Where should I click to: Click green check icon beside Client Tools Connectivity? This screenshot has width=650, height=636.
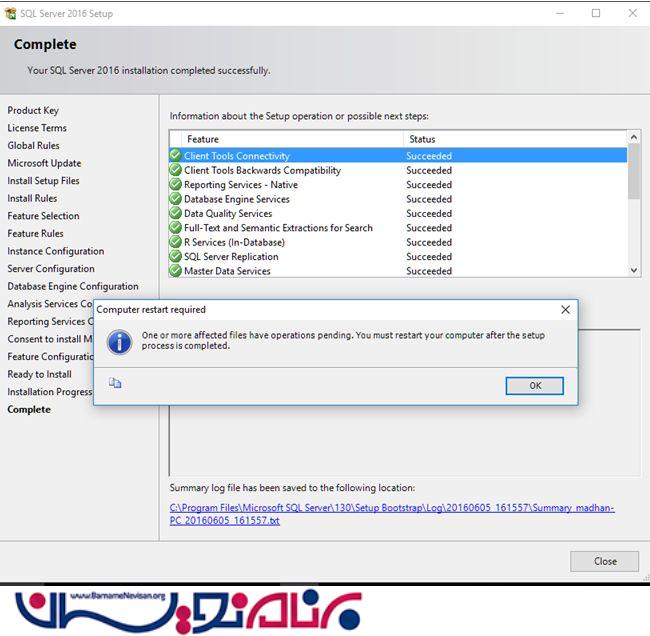[x=176, y=156]
